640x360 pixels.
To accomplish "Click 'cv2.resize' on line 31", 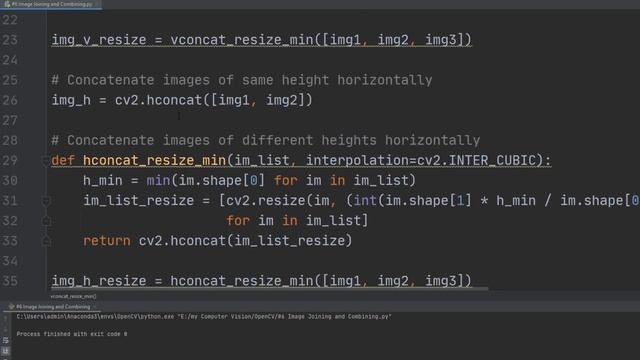I will tap(266, 201).
